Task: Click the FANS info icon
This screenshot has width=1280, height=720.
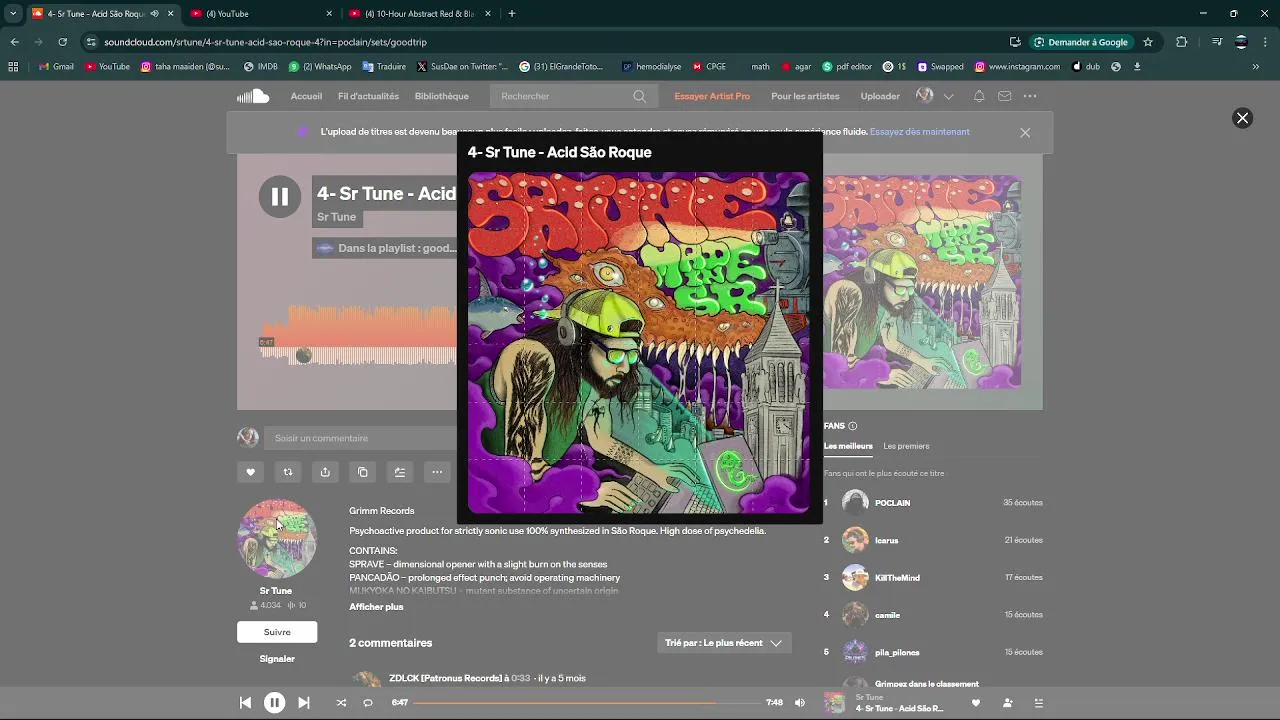Action: (852, 426)
